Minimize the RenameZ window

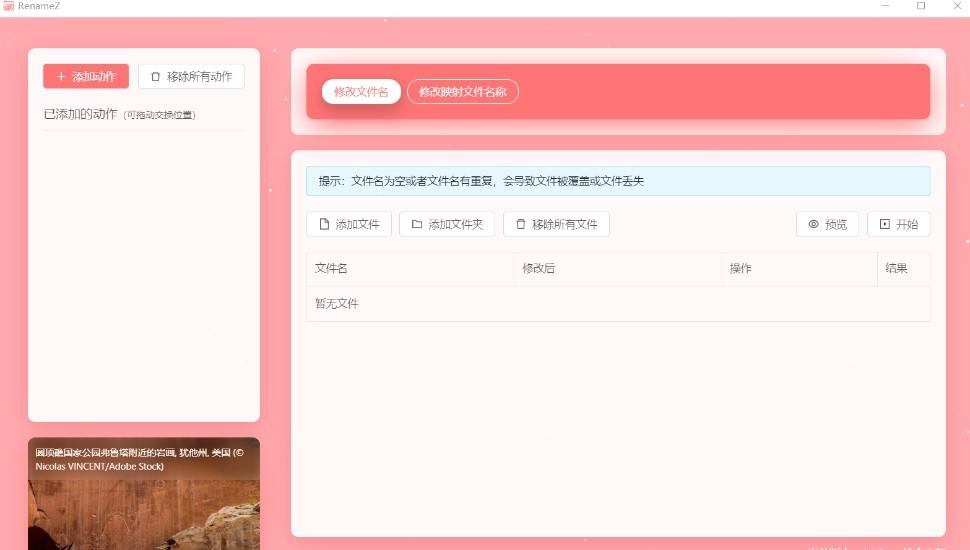(885, 6)
